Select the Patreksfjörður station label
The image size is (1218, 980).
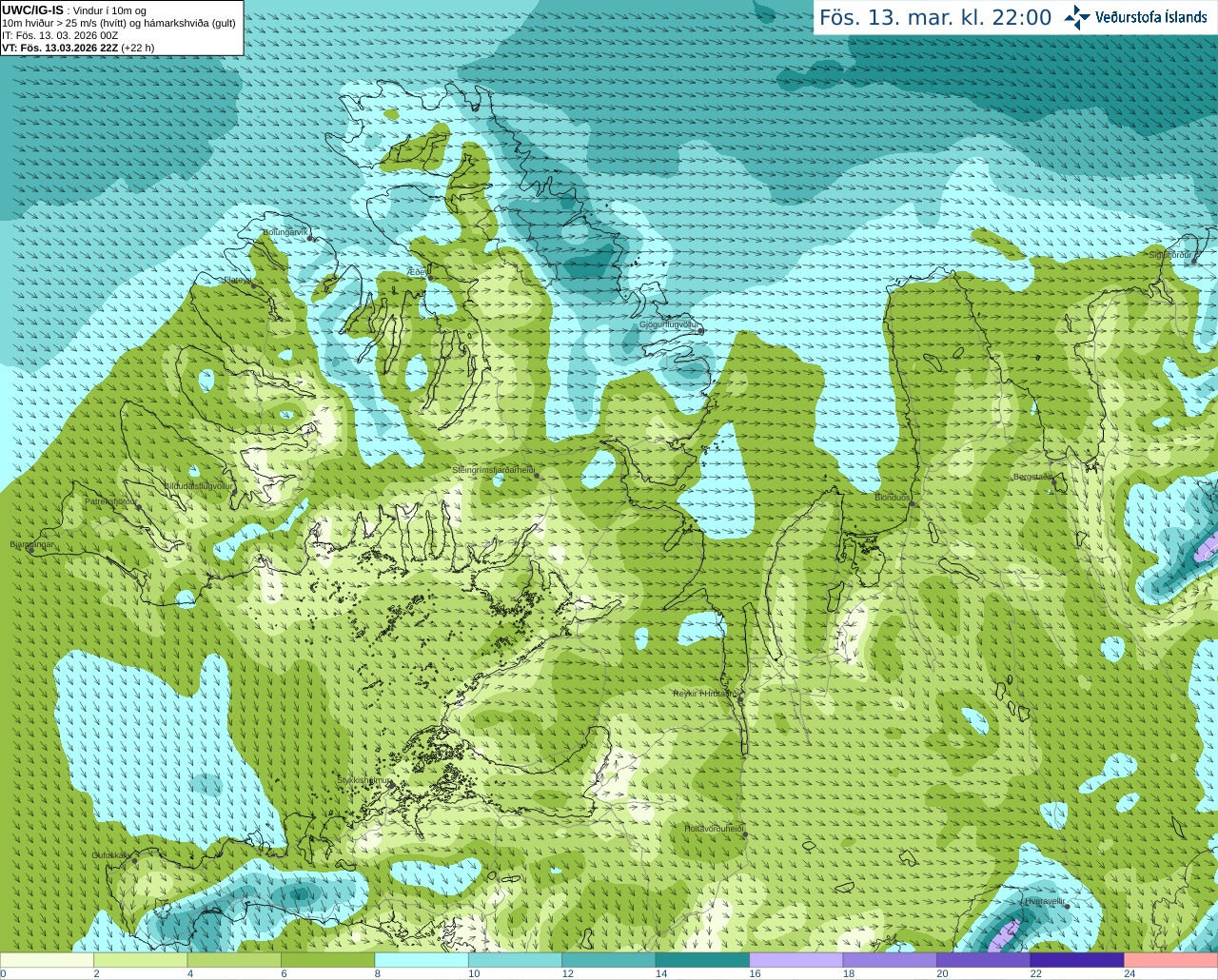[x=111, y=500]
